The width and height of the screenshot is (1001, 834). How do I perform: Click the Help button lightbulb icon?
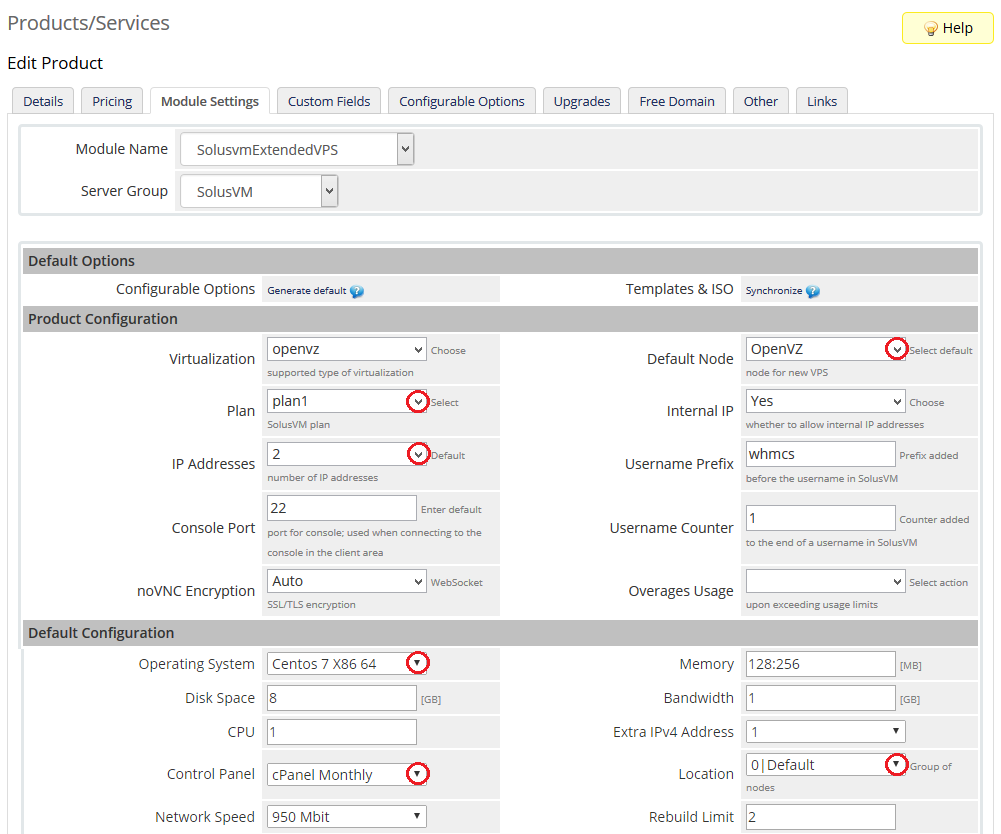(931, 29)
